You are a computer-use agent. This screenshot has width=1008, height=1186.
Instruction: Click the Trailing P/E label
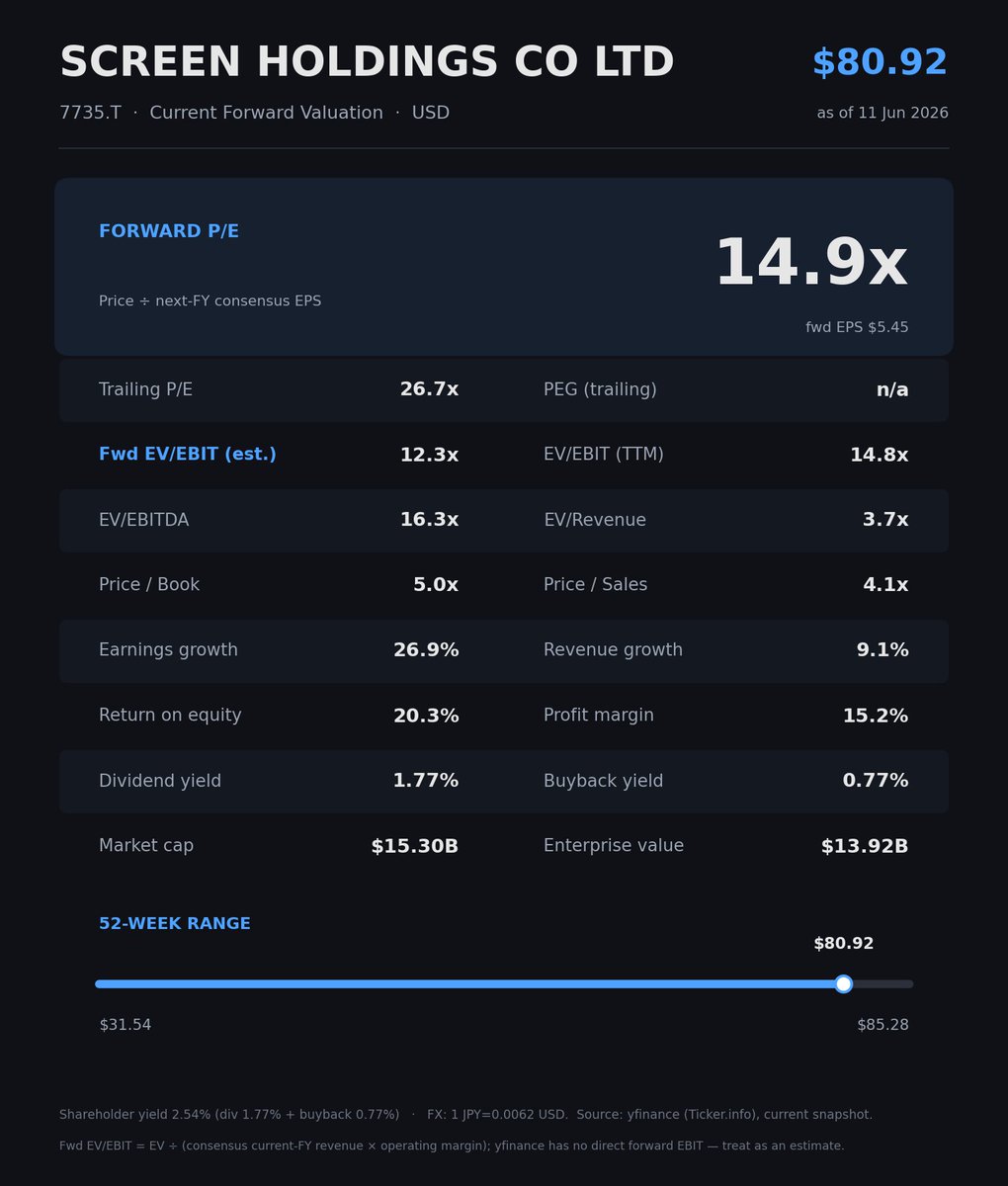pyautogui.click(x=145, y=389)
